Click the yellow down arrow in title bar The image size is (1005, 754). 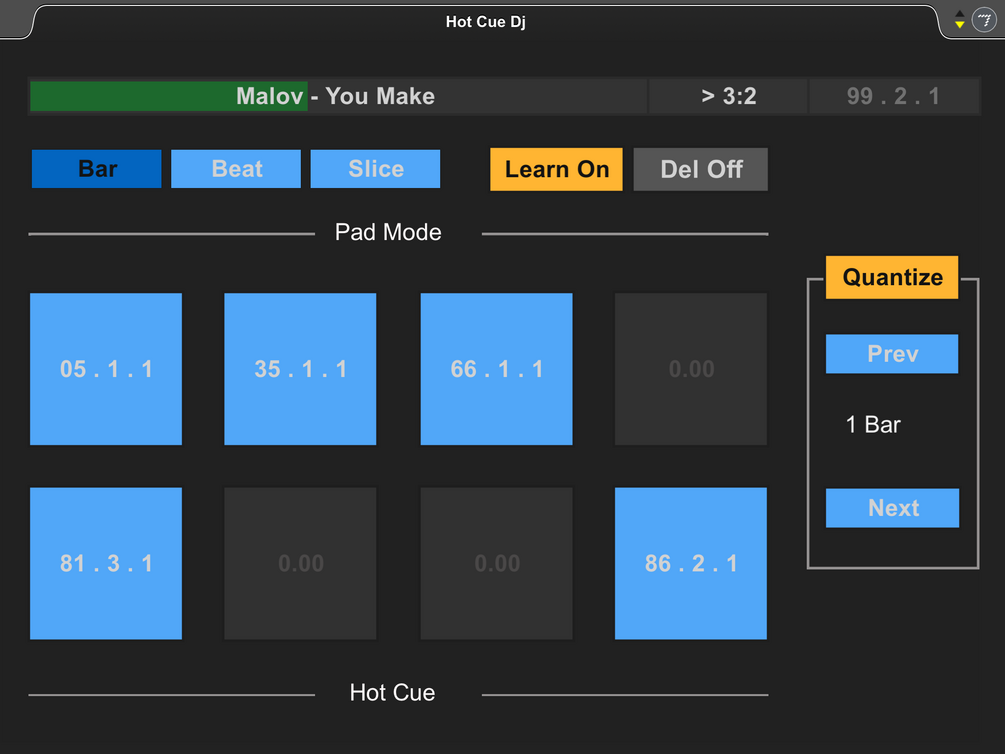(x=960, y=25)
